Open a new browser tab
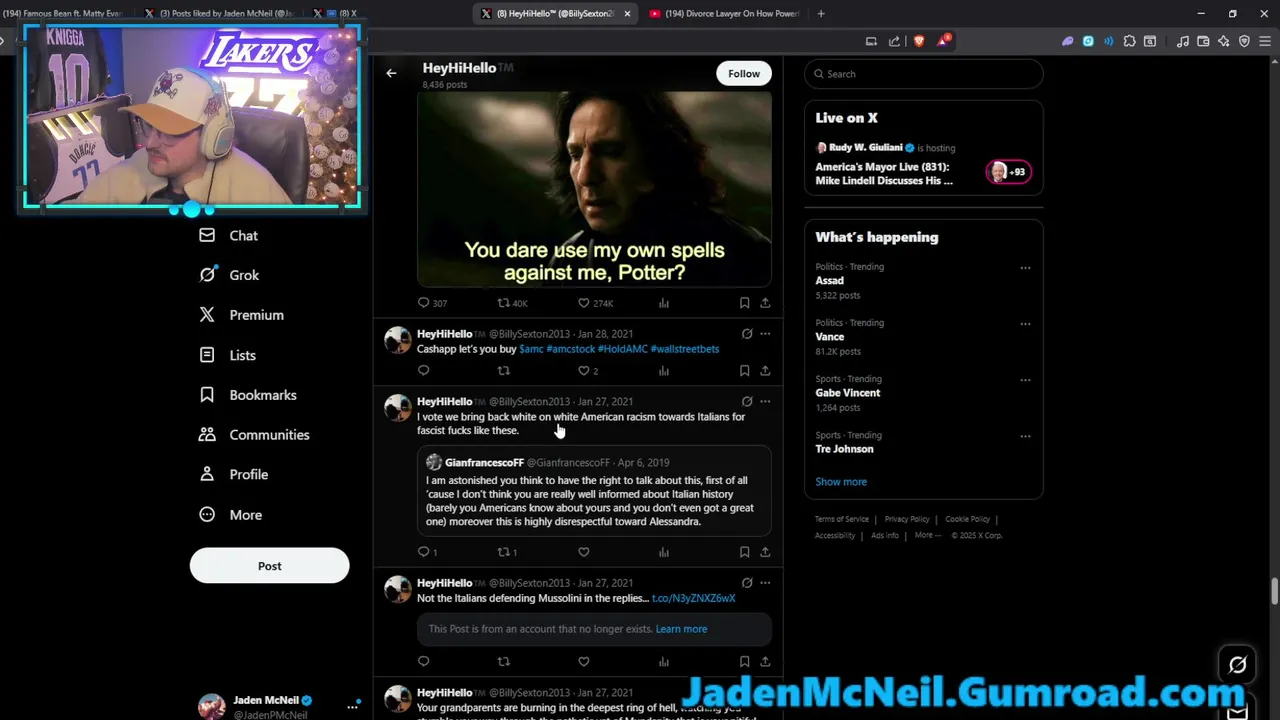The image size is (1280, 720). point(821,14)
